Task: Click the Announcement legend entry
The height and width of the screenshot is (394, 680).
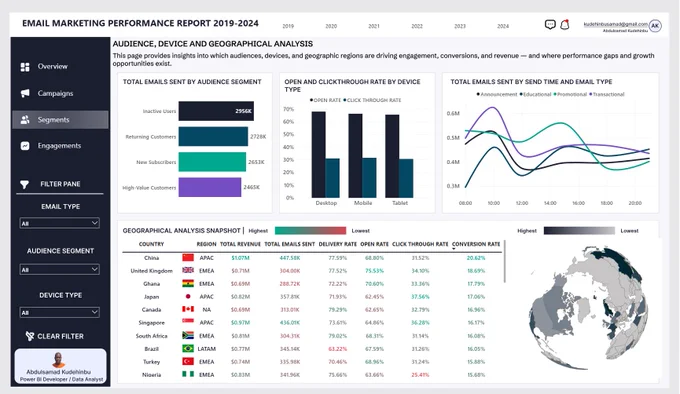Action: click(x=497, y=94)
